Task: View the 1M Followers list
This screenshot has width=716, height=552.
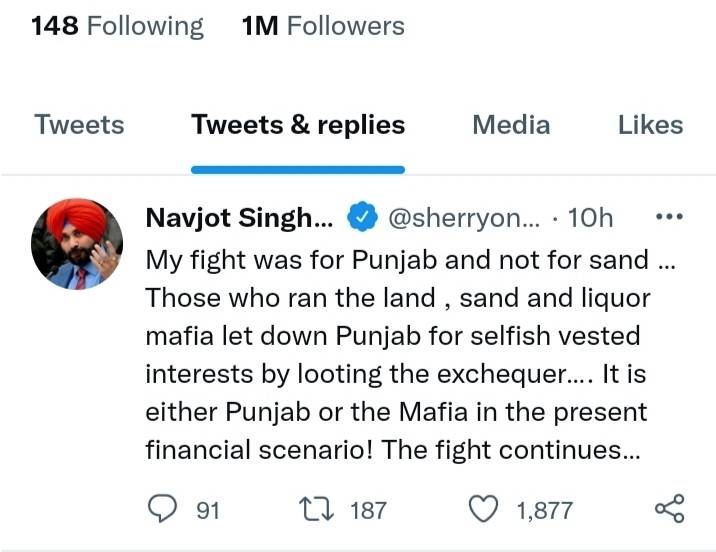Action: [323, 26]
